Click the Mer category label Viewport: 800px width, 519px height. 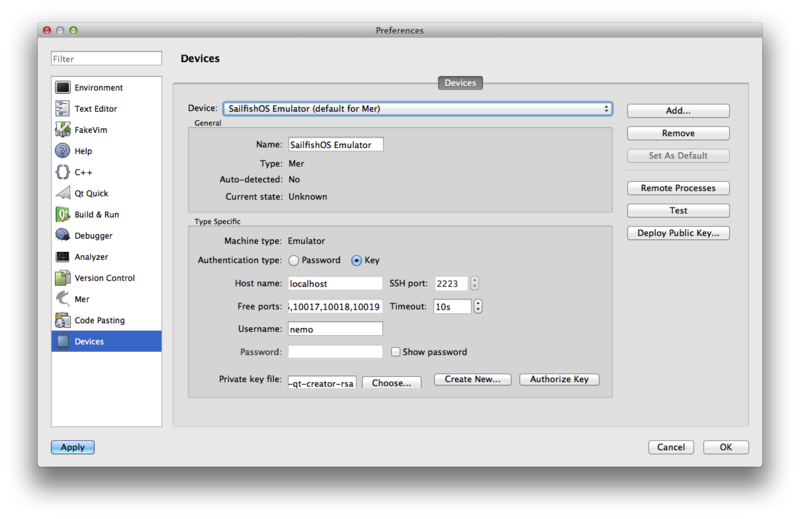(x=82, y=299)
